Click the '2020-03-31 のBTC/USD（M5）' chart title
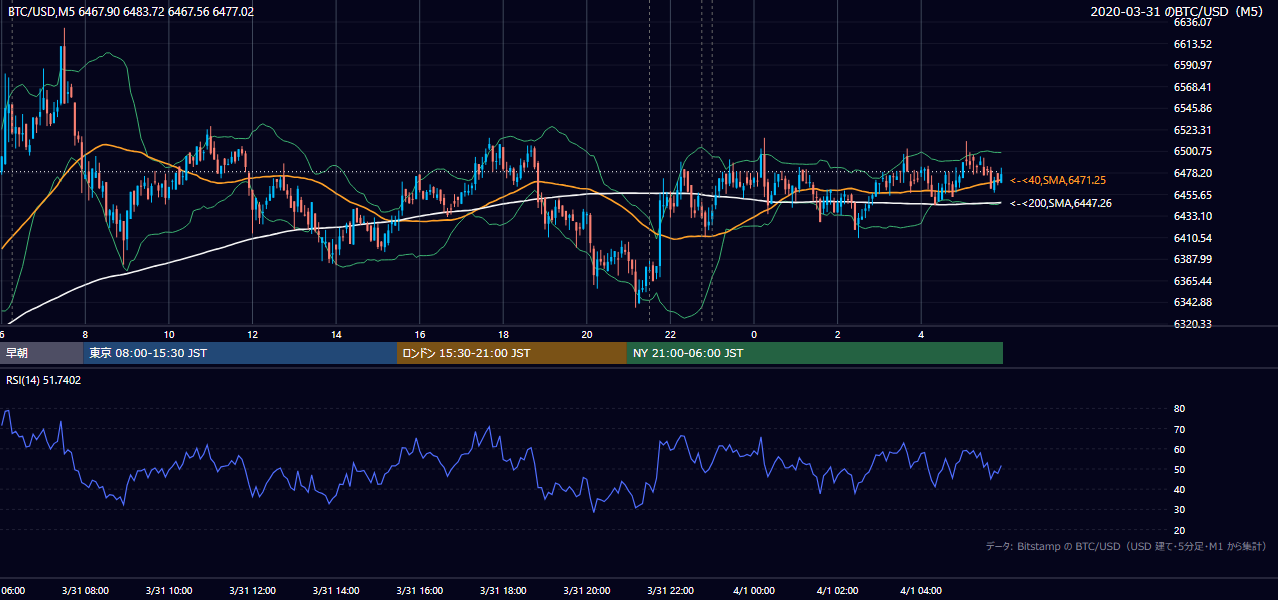Image resolution: width=1278 pixels, height=600 pixels. coord(1178,11)
